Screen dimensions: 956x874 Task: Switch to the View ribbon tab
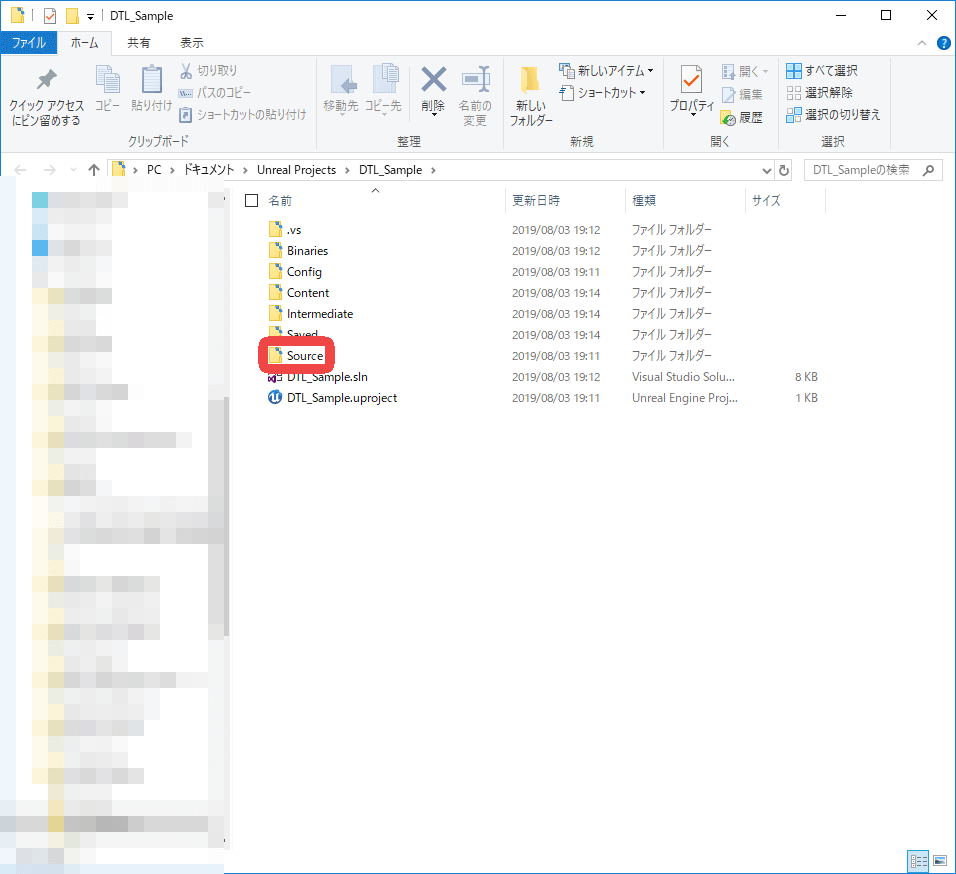coord(191,43)
